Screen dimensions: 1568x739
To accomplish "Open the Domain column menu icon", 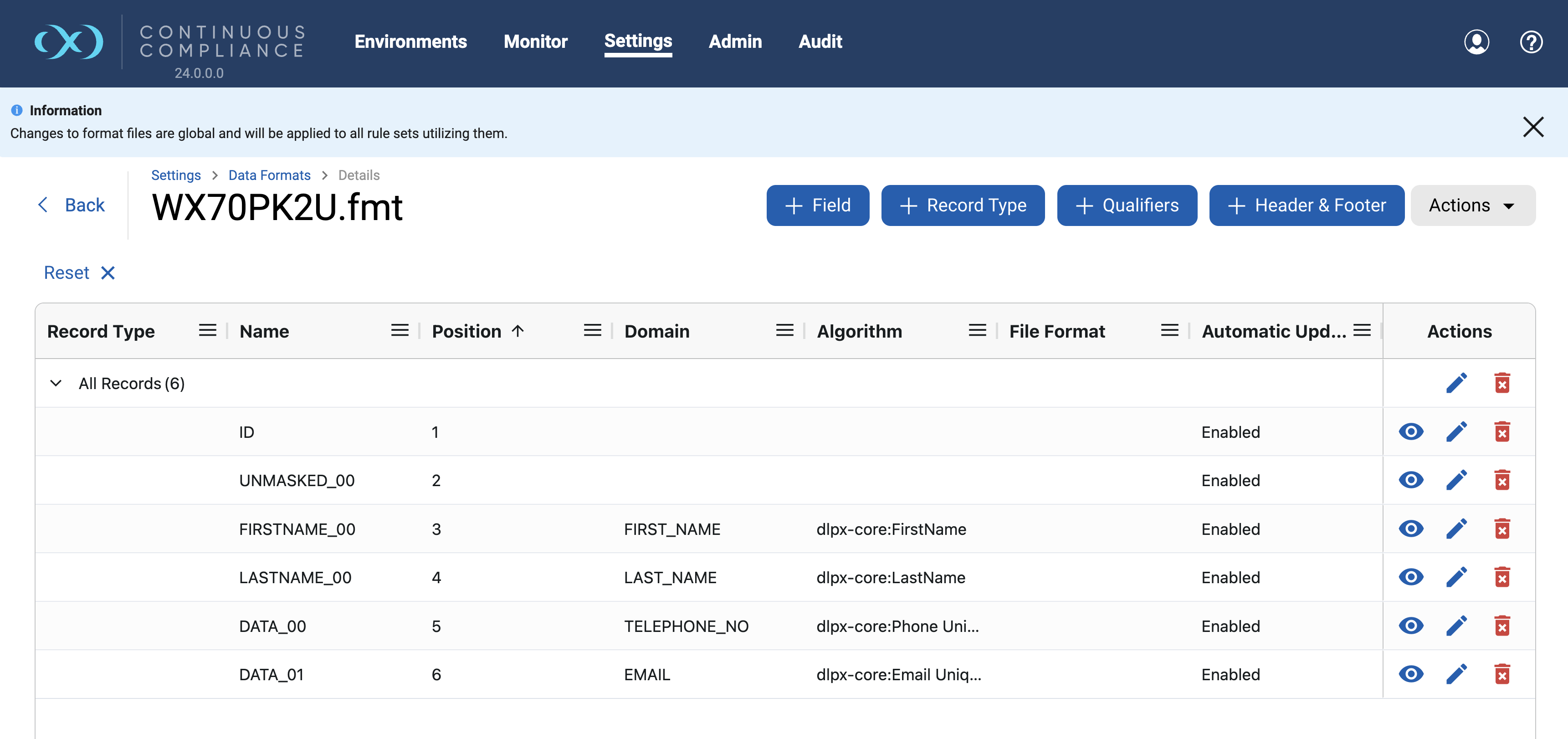I will [x=784, y=330].
